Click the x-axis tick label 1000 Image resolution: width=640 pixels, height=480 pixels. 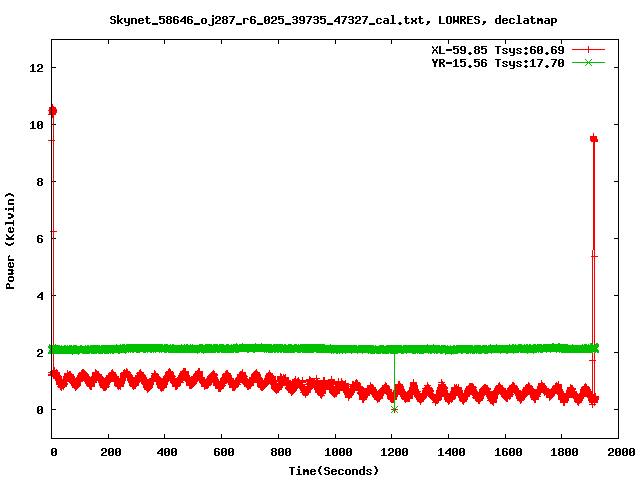tap(338, 452)
